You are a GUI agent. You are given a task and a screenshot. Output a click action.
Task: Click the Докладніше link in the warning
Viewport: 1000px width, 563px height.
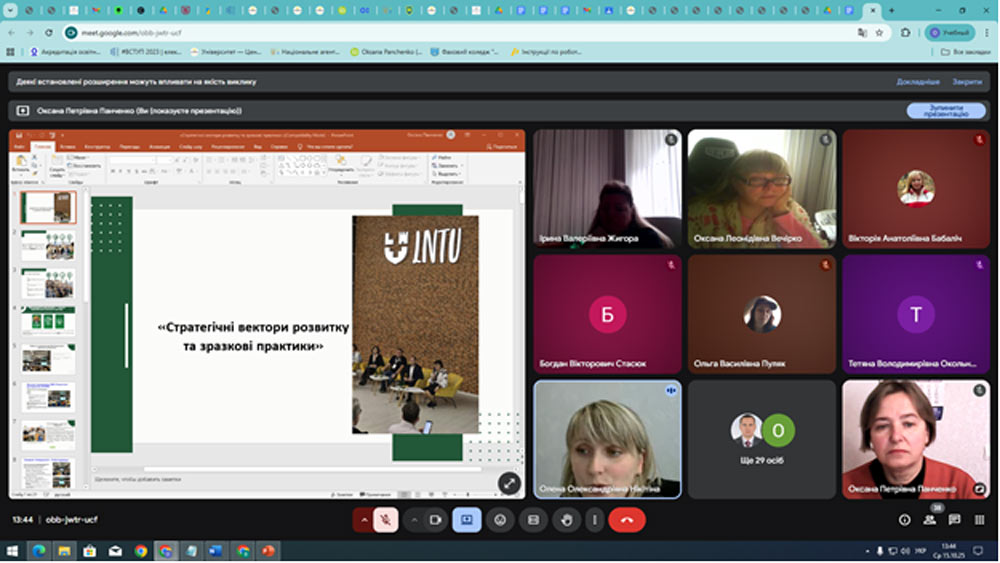click(917, 82)
